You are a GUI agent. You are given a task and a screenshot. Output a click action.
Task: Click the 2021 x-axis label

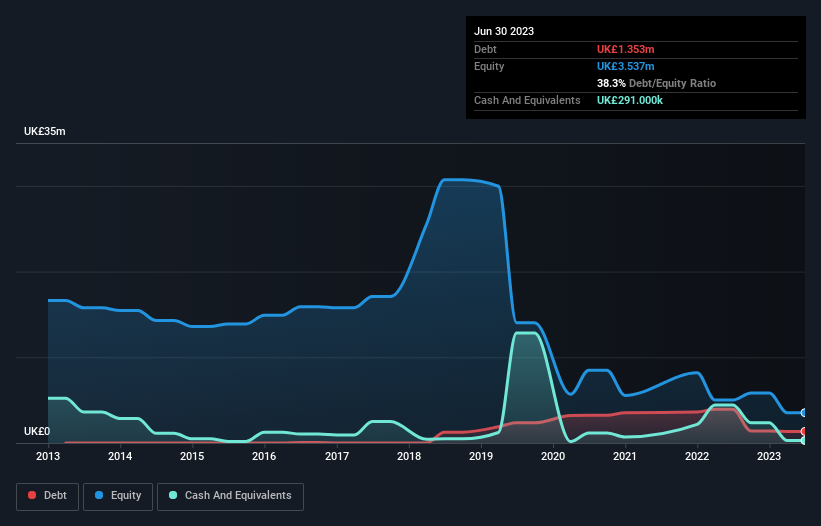(x=625, y=456)
